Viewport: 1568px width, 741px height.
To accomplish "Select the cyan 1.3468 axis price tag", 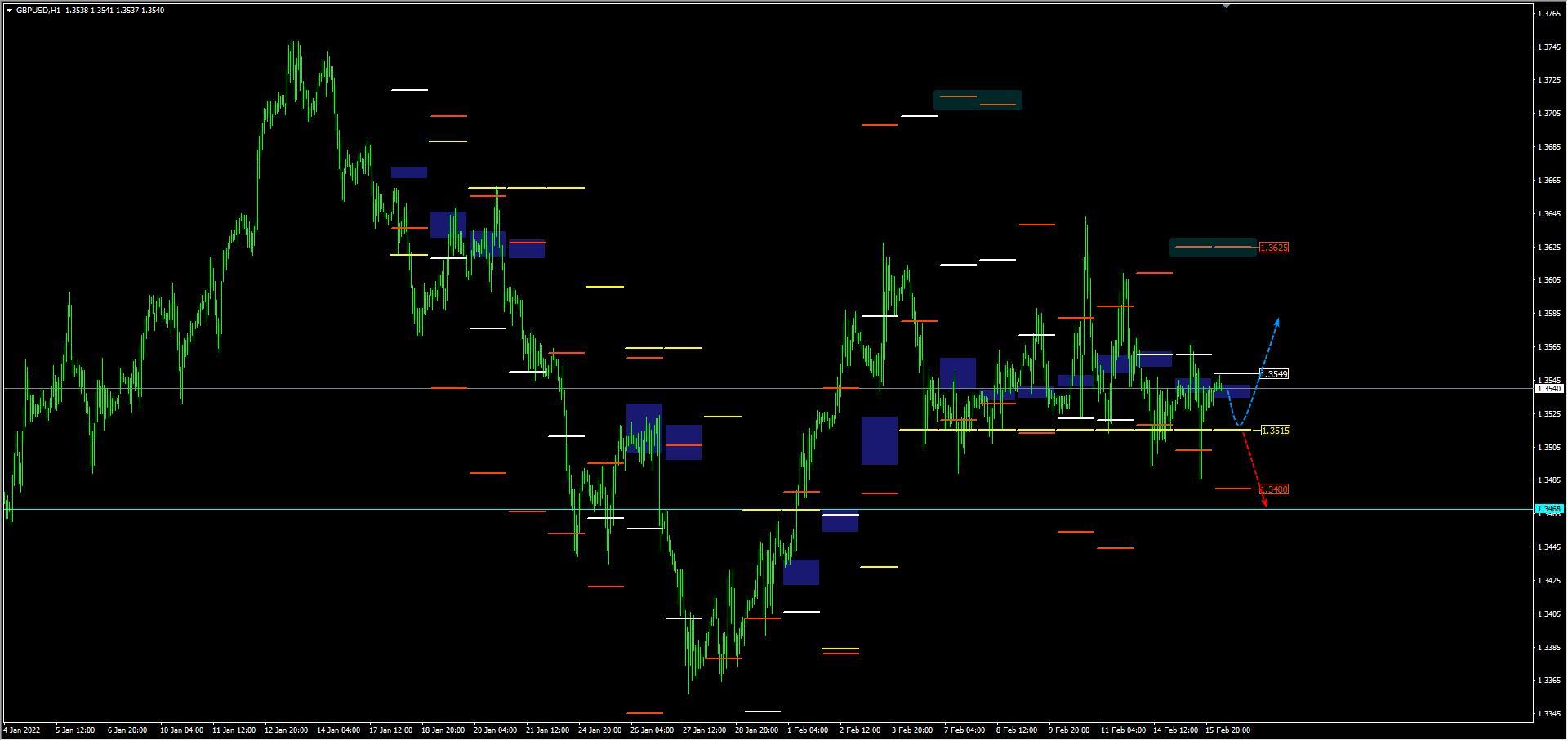I will (1548, 509).
